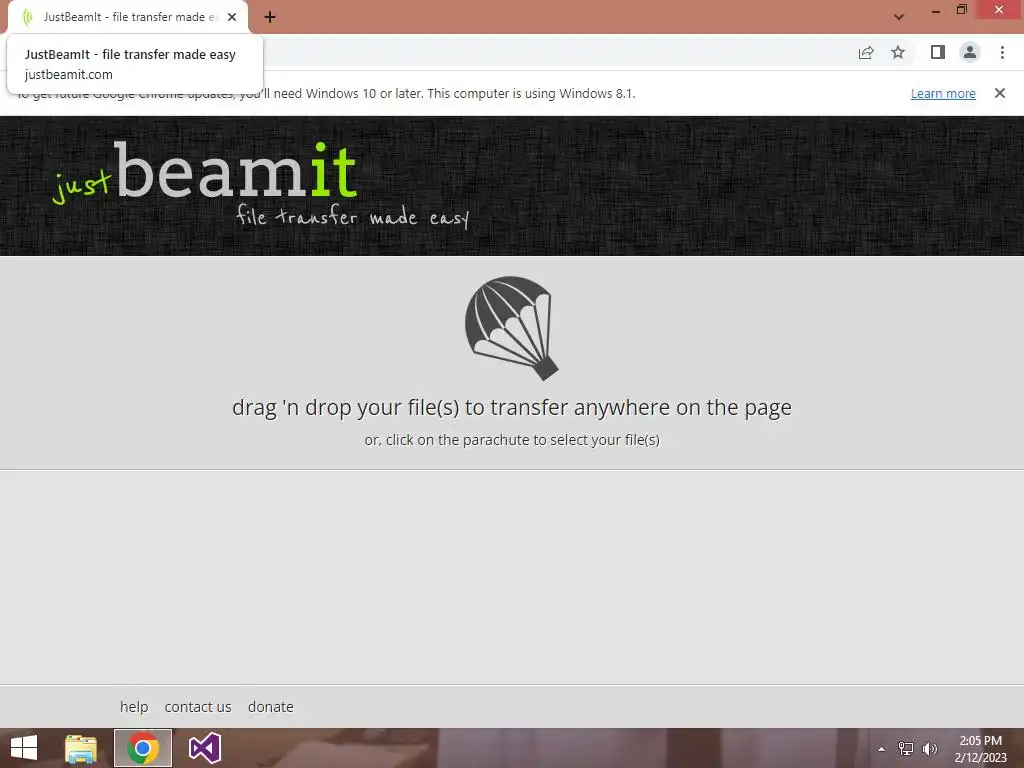Share this page icon
The image size is (1024, 768).
point(866,52)
